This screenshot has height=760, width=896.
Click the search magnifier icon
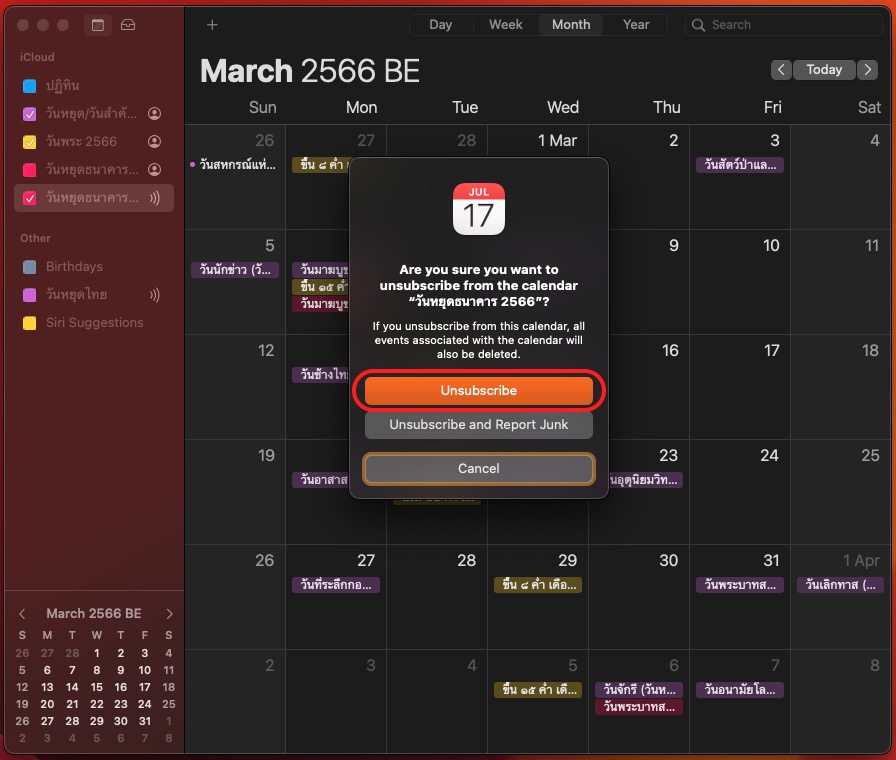tap(699, 25)
